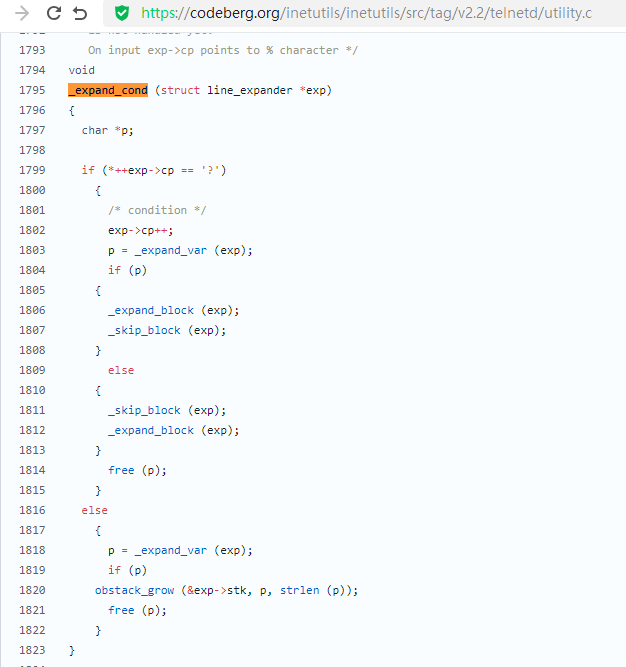Select line number 1795
The width and height of the screenshot is (626, 667).
coord(32,90)
